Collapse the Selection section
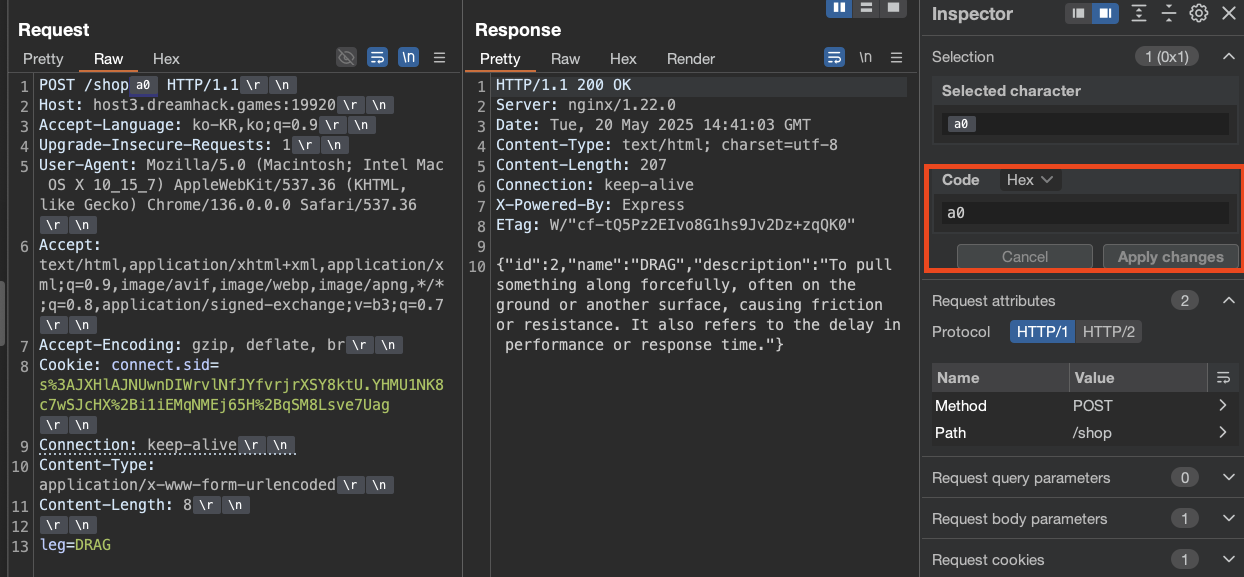Viewport: 1244px width, 577px height. (x=1229, y=57)
